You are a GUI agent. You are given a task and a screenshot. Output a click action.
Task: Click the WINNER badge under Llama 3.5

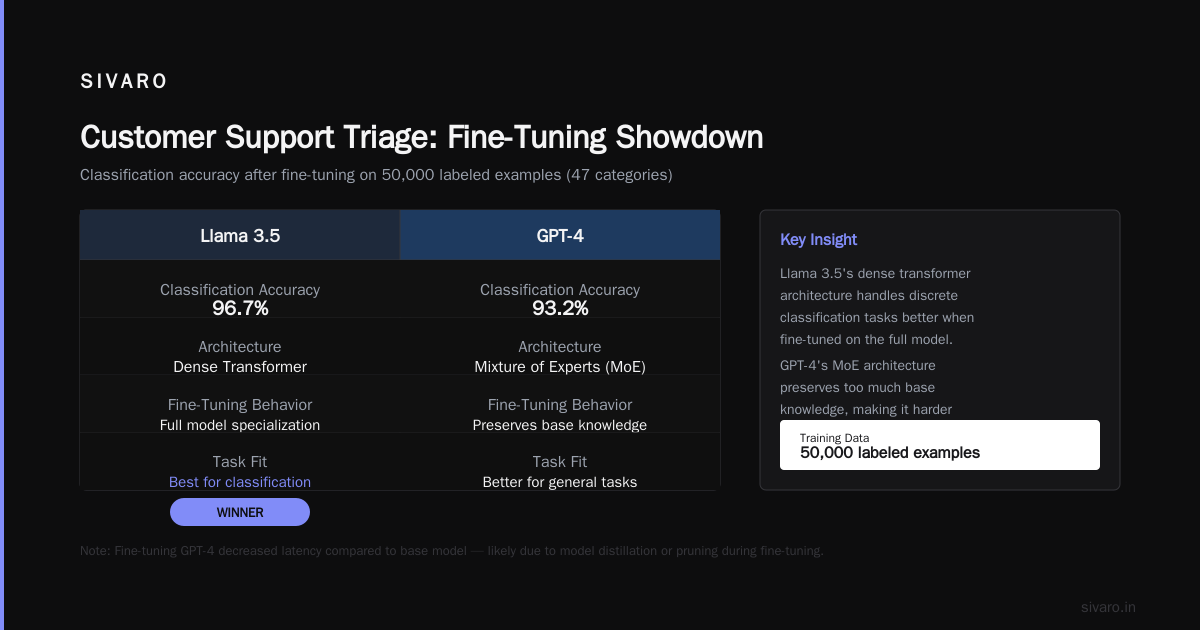240,512
